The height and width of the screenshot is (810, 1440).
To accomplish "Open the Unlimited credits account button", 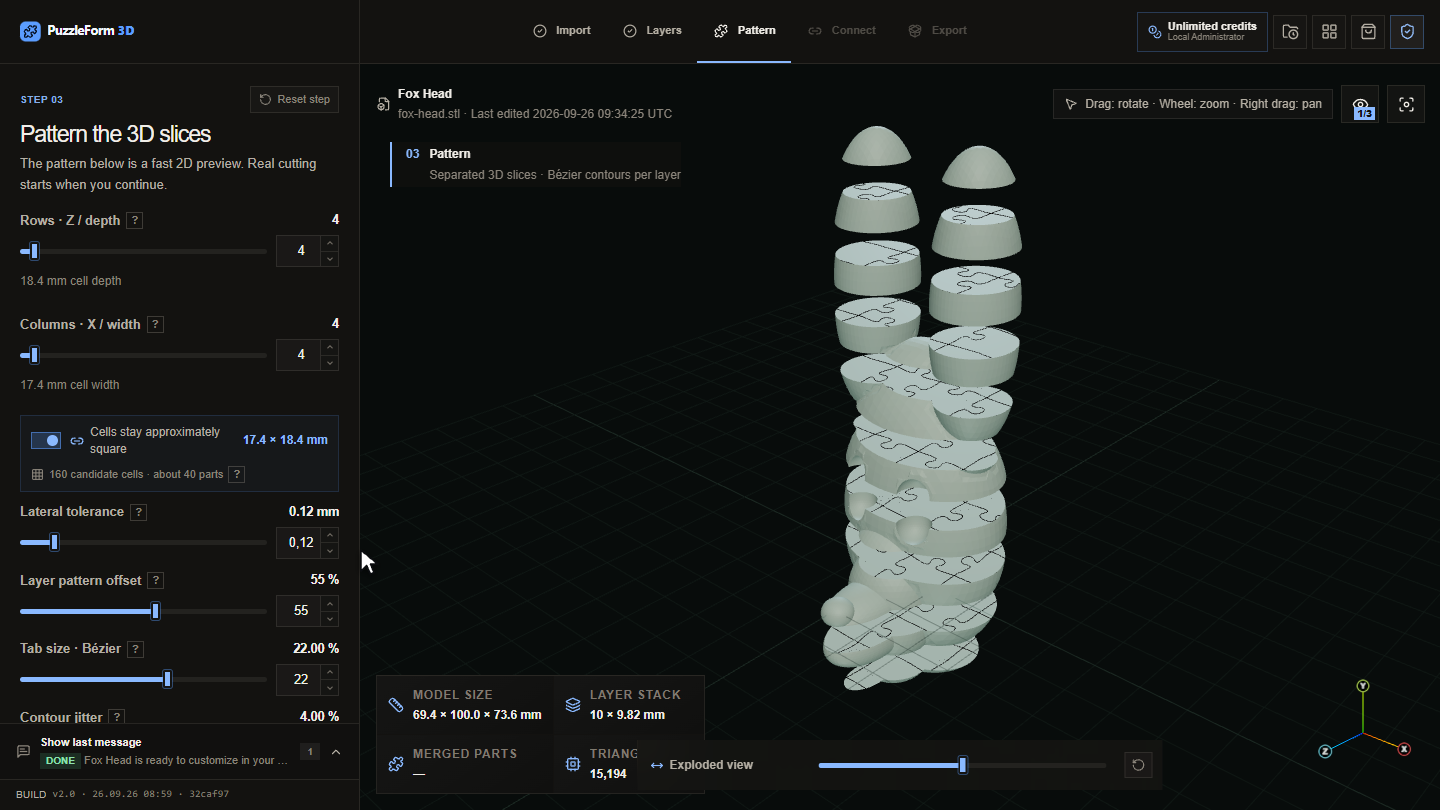I will tap(1202, 32).
